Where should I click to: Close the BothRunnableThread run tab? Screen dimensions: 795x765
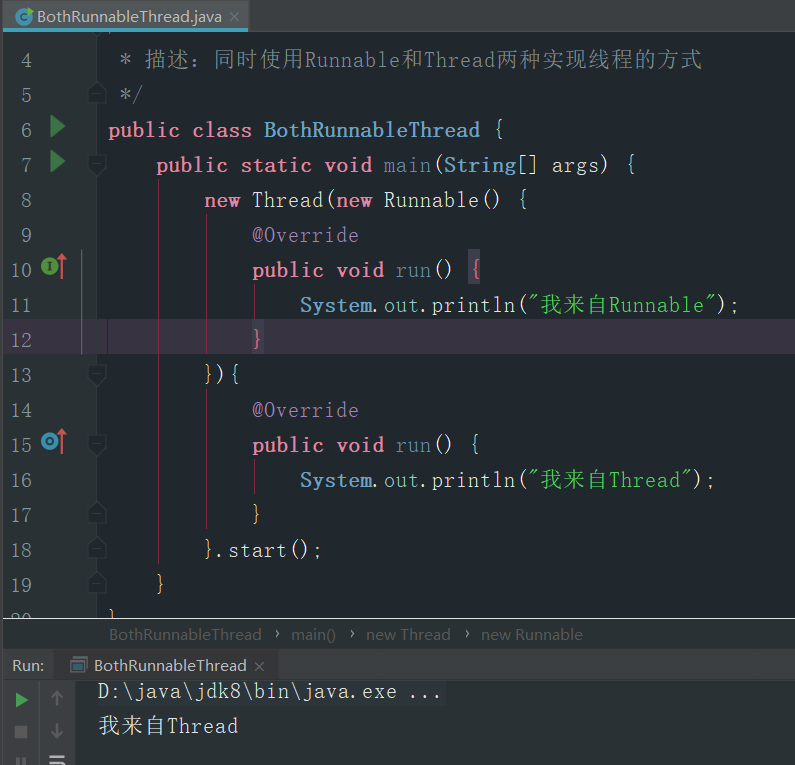pyautogui.click(x=259, y=666)
